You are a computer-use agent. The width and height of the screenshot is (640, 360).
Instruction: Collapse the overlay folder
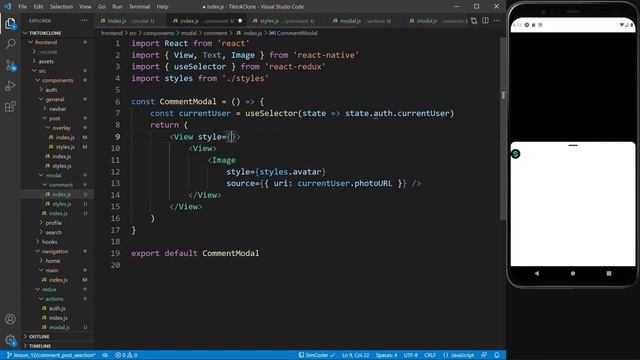(61, 128)
